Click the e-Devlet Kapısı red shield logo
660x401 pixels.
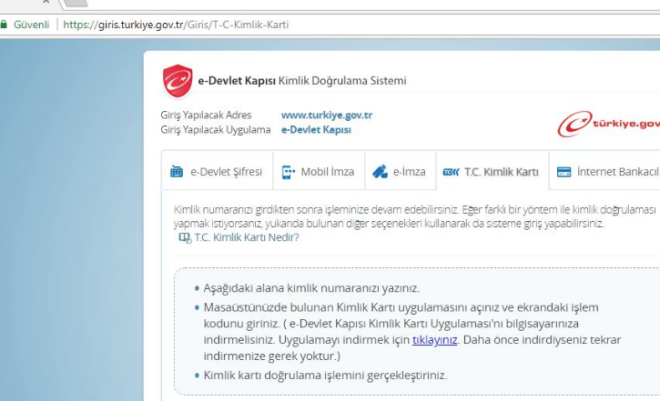(x=178, y=80)
